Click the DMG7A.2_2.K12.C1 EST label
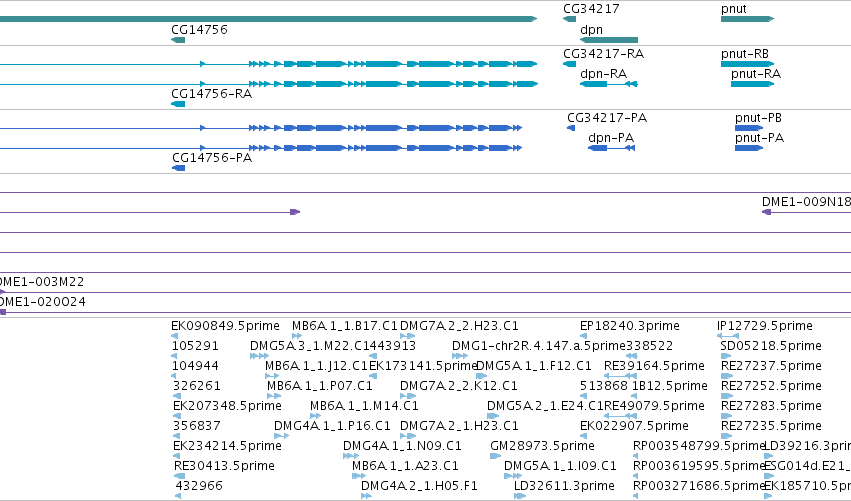 pyautogui.click(x=459, y=386)
